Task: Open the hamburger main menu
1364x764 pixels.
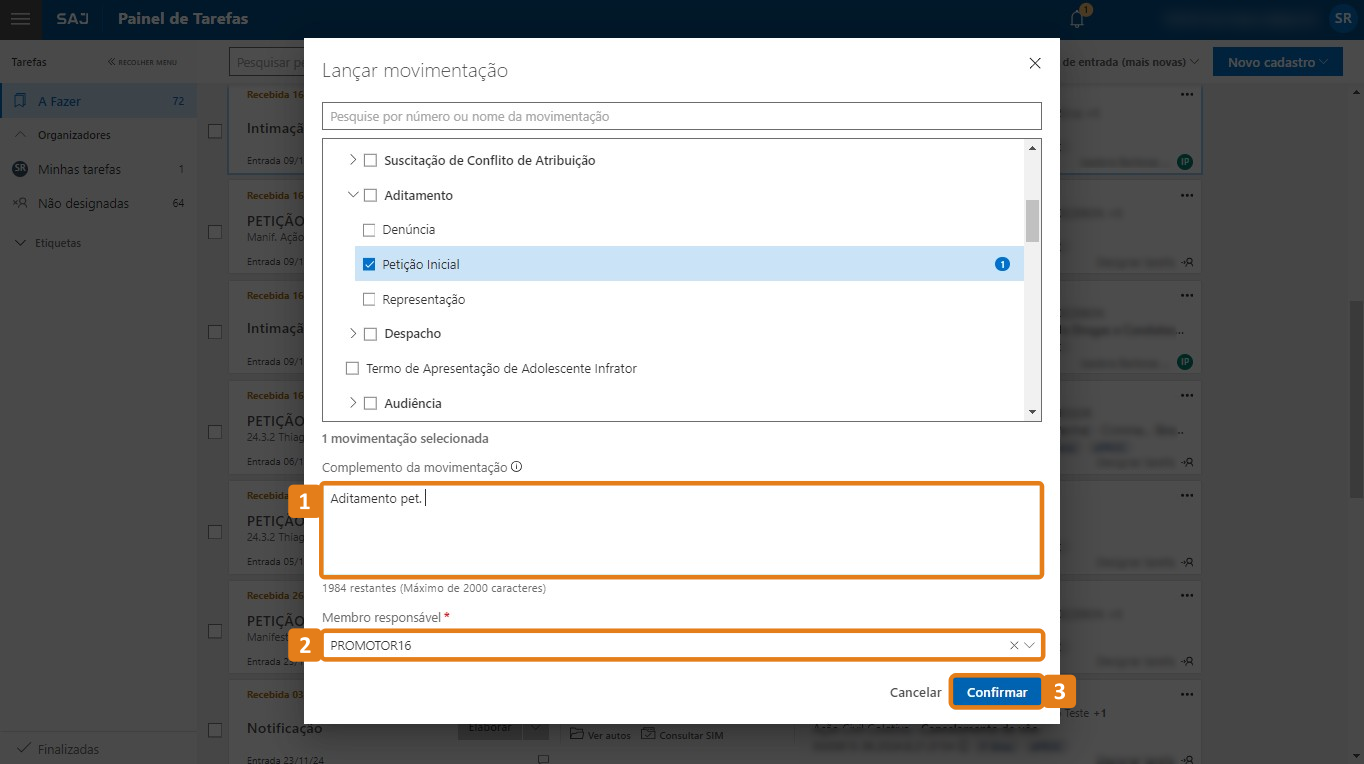Action: [x=20, y=19]
